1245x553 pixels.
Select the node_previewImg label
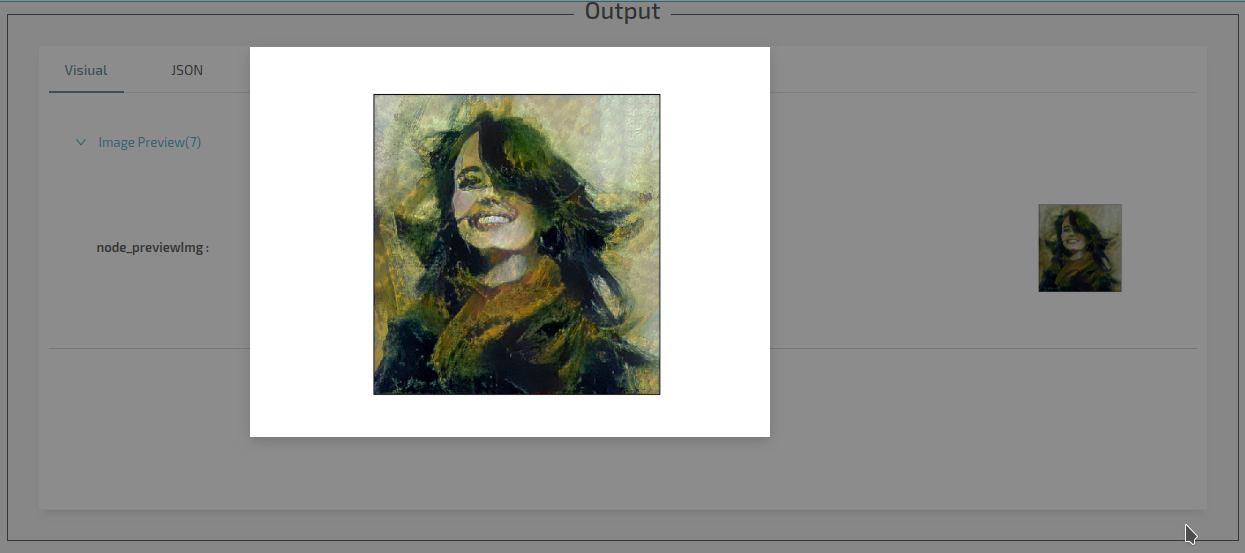[152, 248]
